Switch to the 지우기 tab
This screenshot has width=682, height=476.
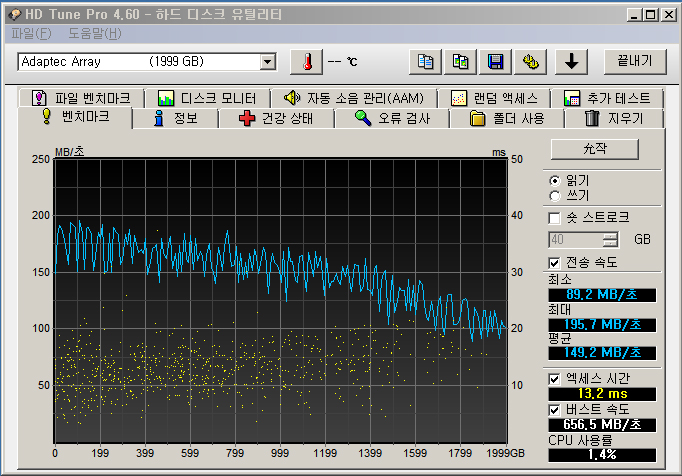click(x=615, y=118)
